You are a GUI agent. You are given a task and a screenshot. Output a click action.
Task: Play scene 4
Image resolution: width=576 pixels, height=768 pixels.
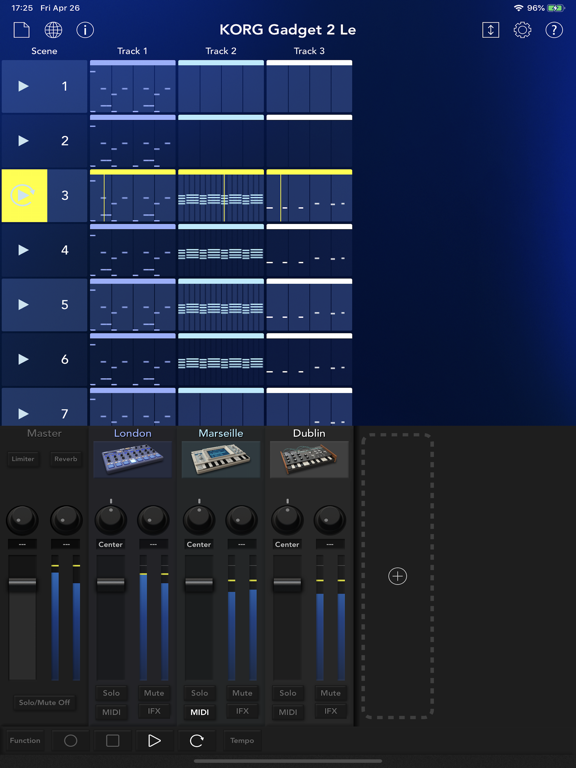coord(23,250)
